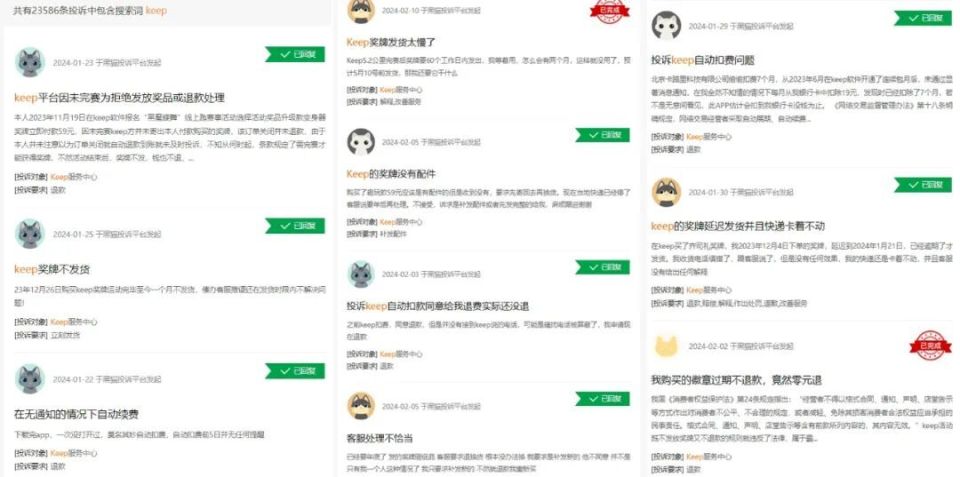Click avatar of the 2024-02-03 complaint
The width and height of the screenshot is (960, 477).
(x=361, y=274)
